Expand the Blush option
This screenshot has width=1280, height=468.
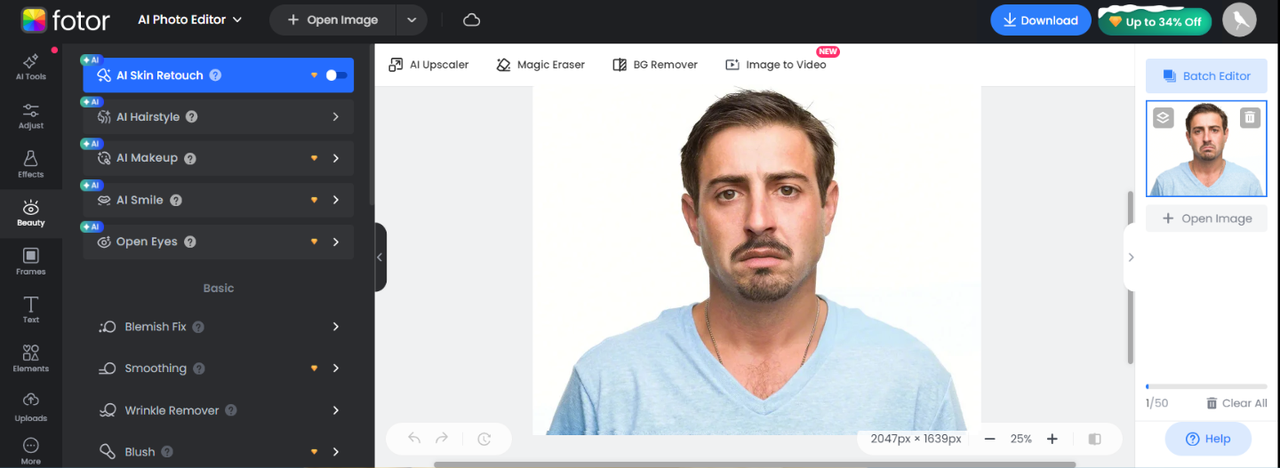(x=336, y=452)
